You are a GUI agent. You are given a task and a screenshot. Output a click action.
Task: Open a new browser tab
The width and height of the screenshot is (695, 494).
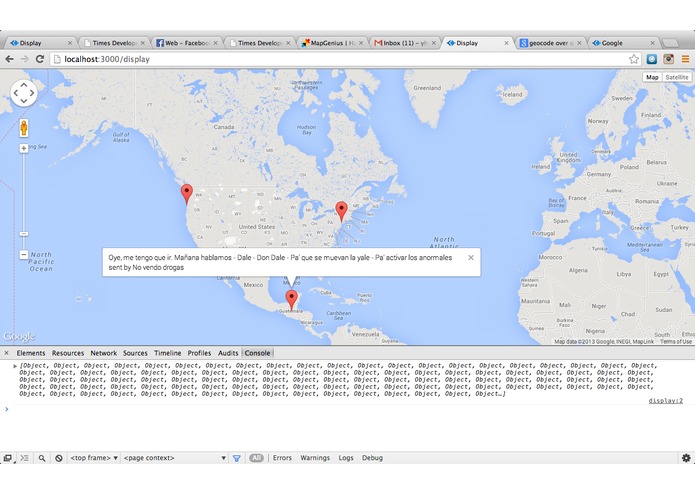[x=670, y=43]
